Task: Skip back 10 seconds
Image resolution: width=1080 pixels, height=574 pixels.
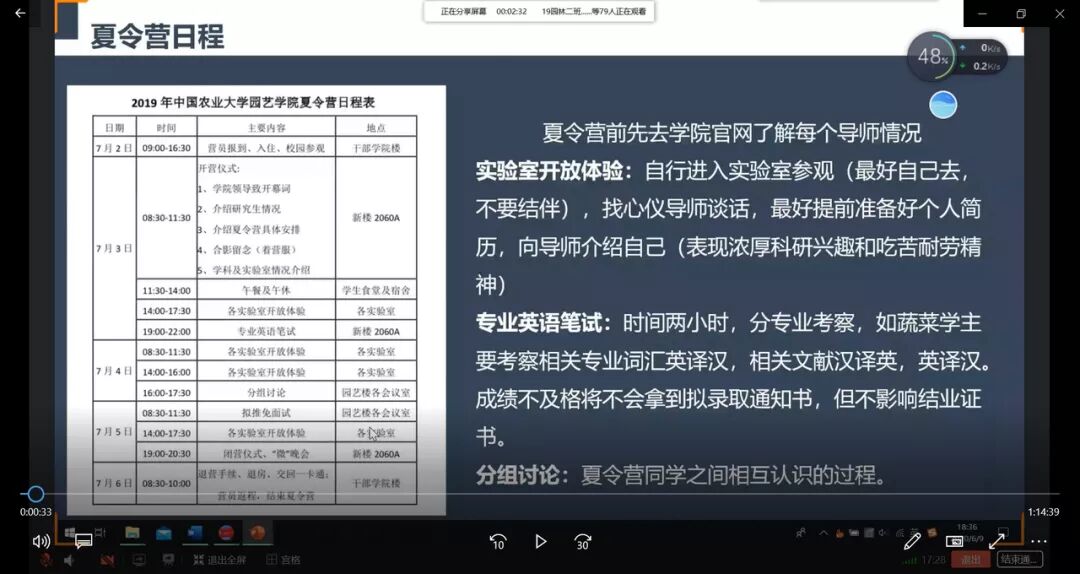Action: pos(497,542)
